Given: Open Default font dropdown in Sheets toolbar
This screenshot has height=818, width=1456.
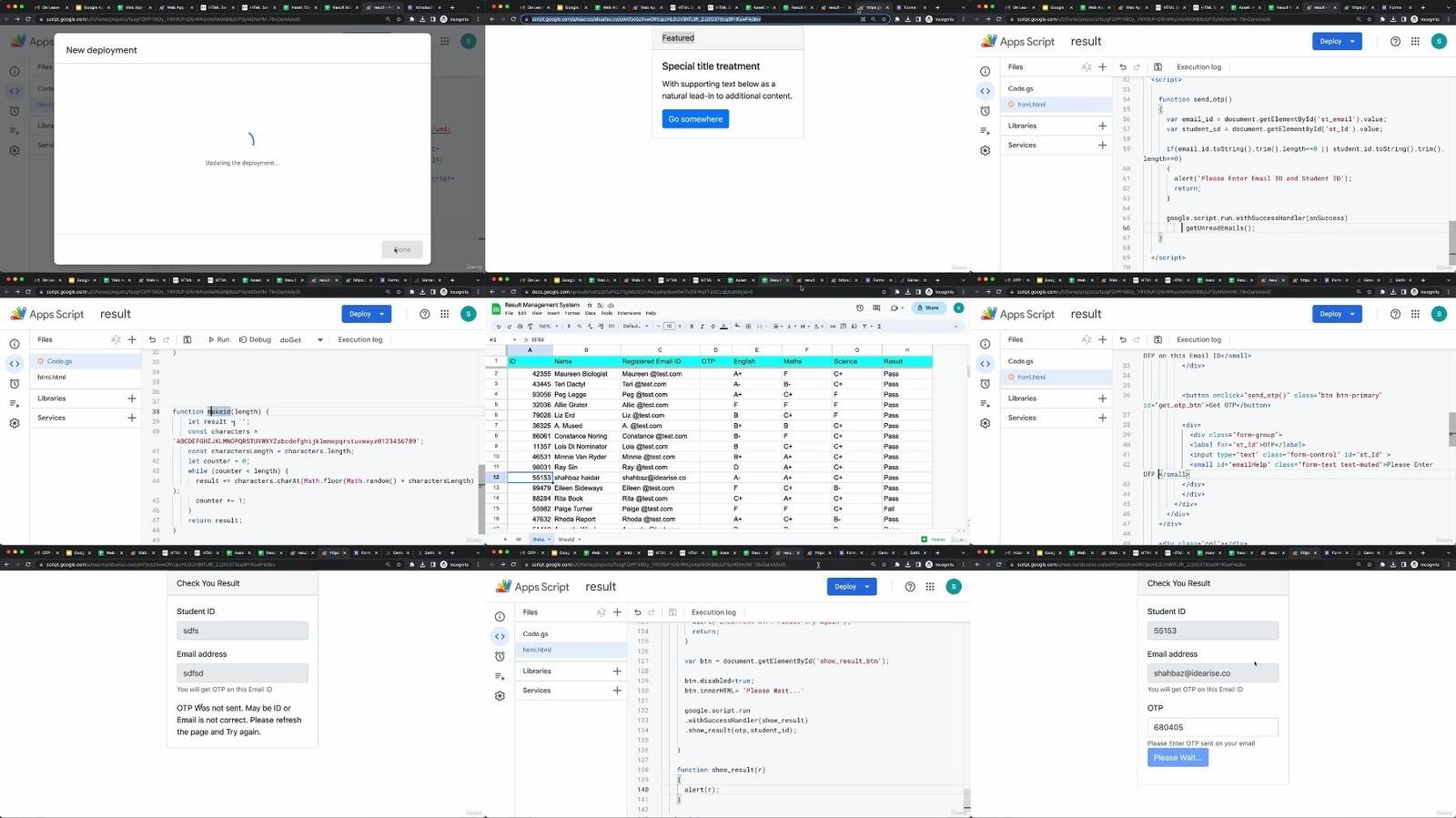Looking at the screenshot, I should 633,326.
